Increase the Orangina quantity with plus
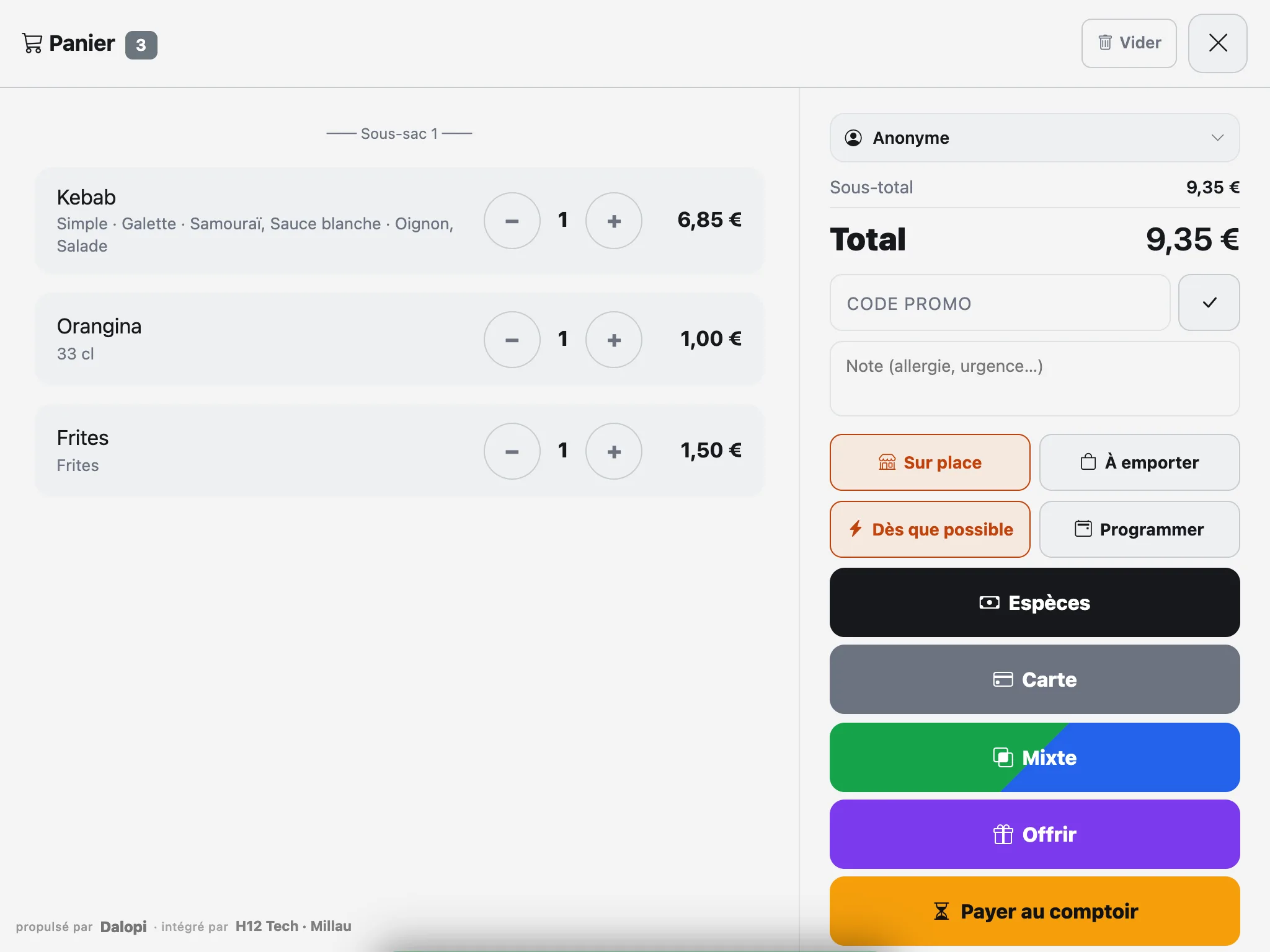 point(614,340)
